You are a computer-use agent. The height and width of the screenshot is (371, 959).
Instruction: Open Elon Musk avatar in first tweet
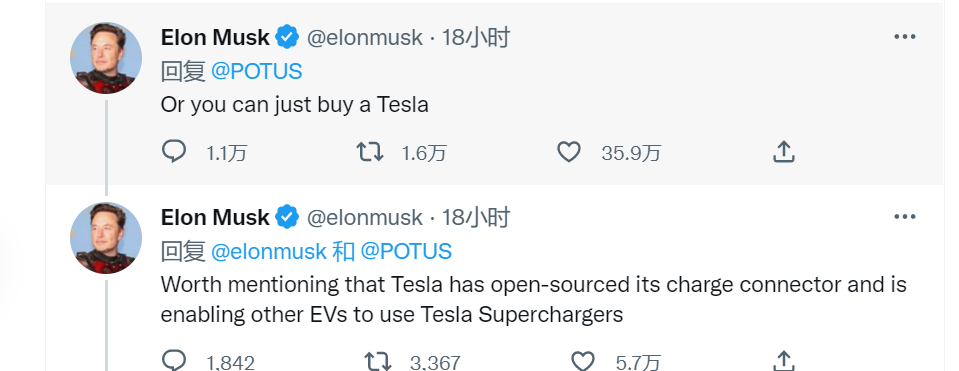(x=106, y=58)
